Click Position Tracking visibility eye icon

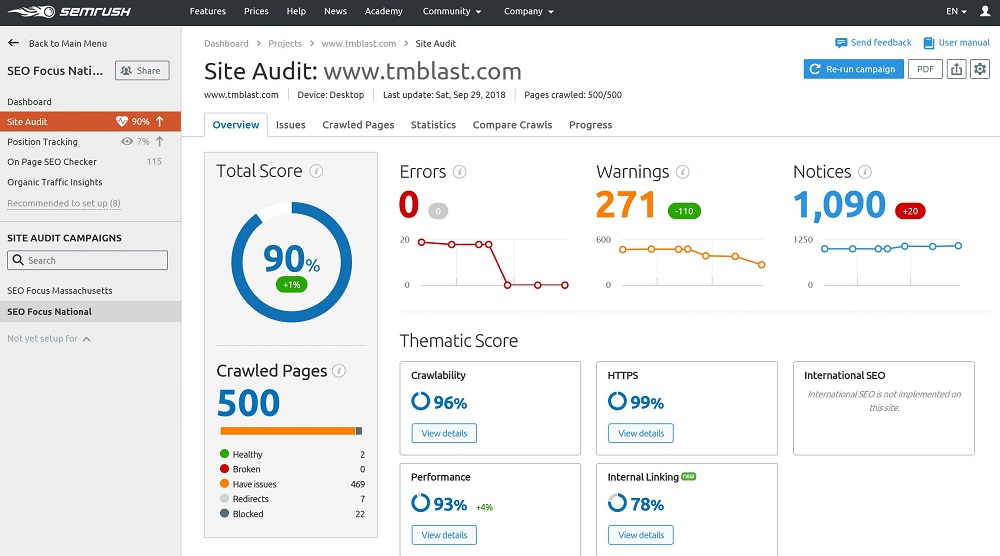click(x=127, y=142)
